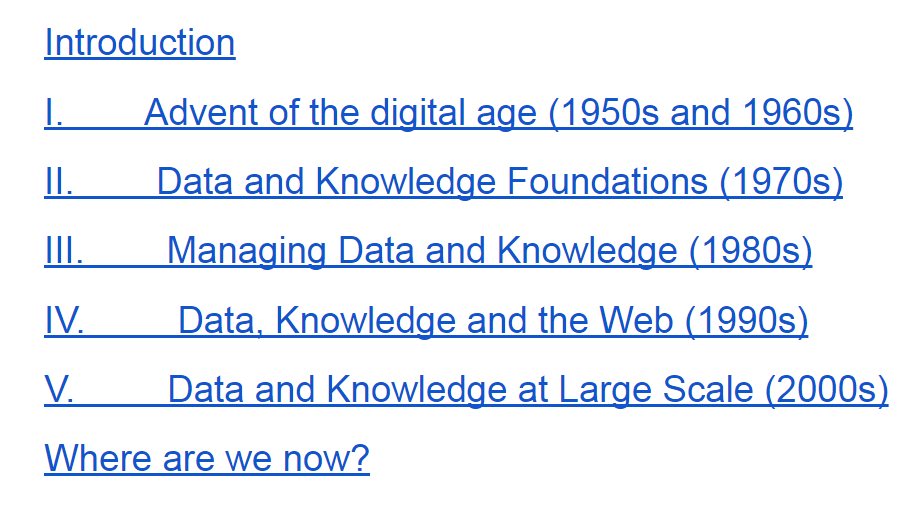Viewport: 908px width, 506px height.
Task: Open Data and Knowledge Foundations link
Action: [444, 182]
